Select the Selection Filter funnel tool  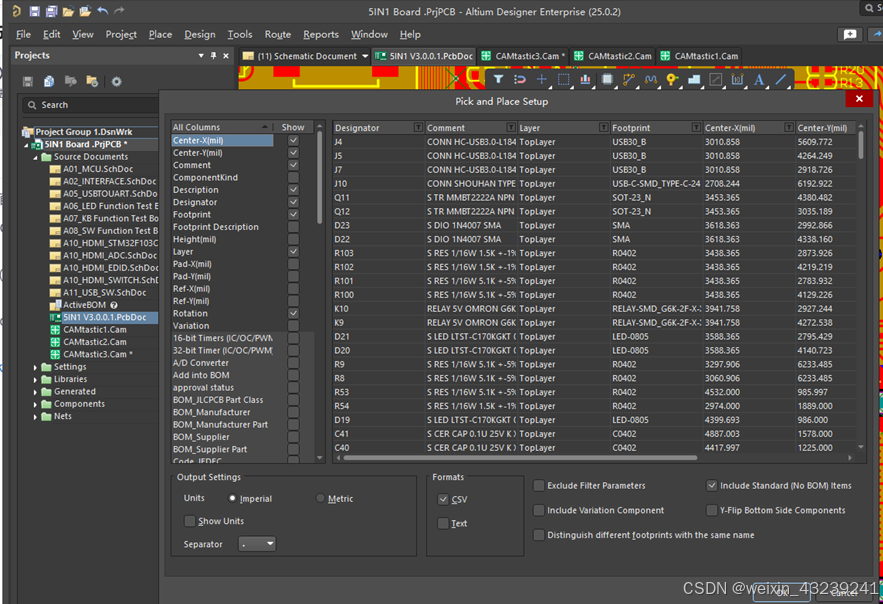(498, 79)
